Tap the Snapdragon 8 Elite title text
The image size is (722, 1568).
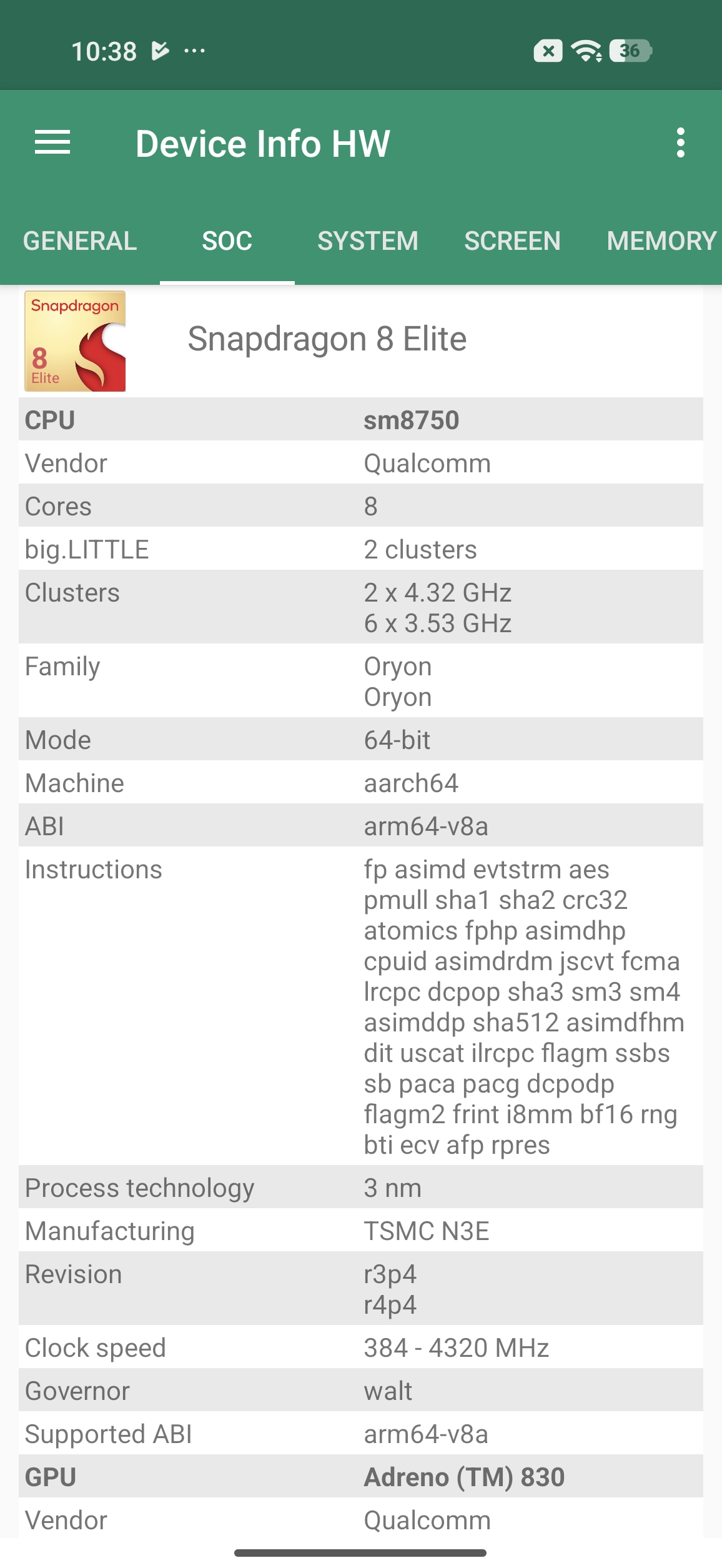point(327,339)
